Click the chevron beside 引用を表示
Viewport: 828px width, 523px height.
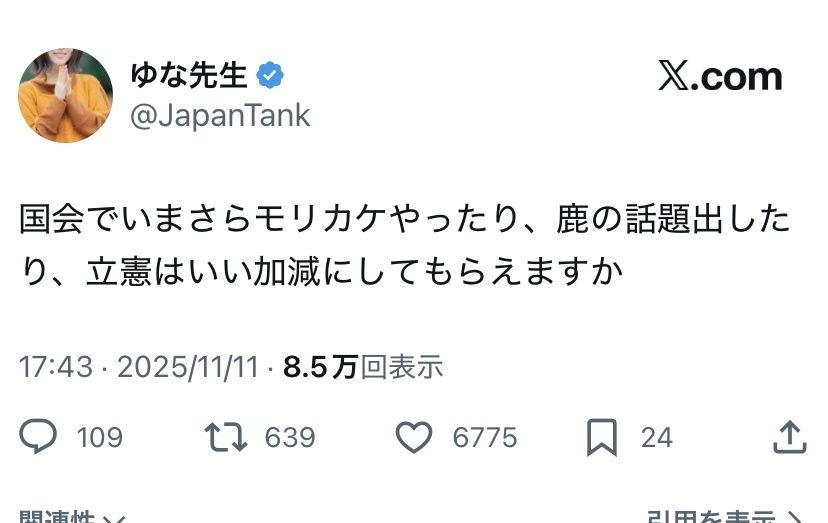tap(795, 518)
